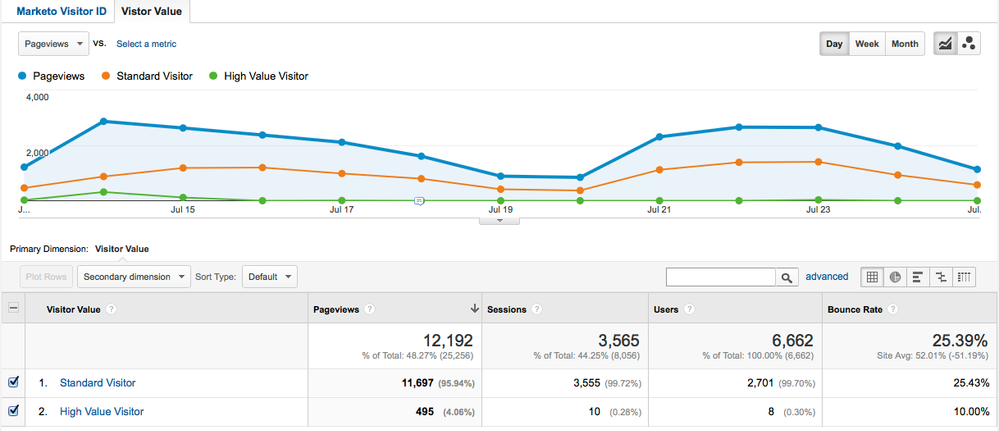
Task: Click the Select a metric link
Action: (x=146, y=44)
